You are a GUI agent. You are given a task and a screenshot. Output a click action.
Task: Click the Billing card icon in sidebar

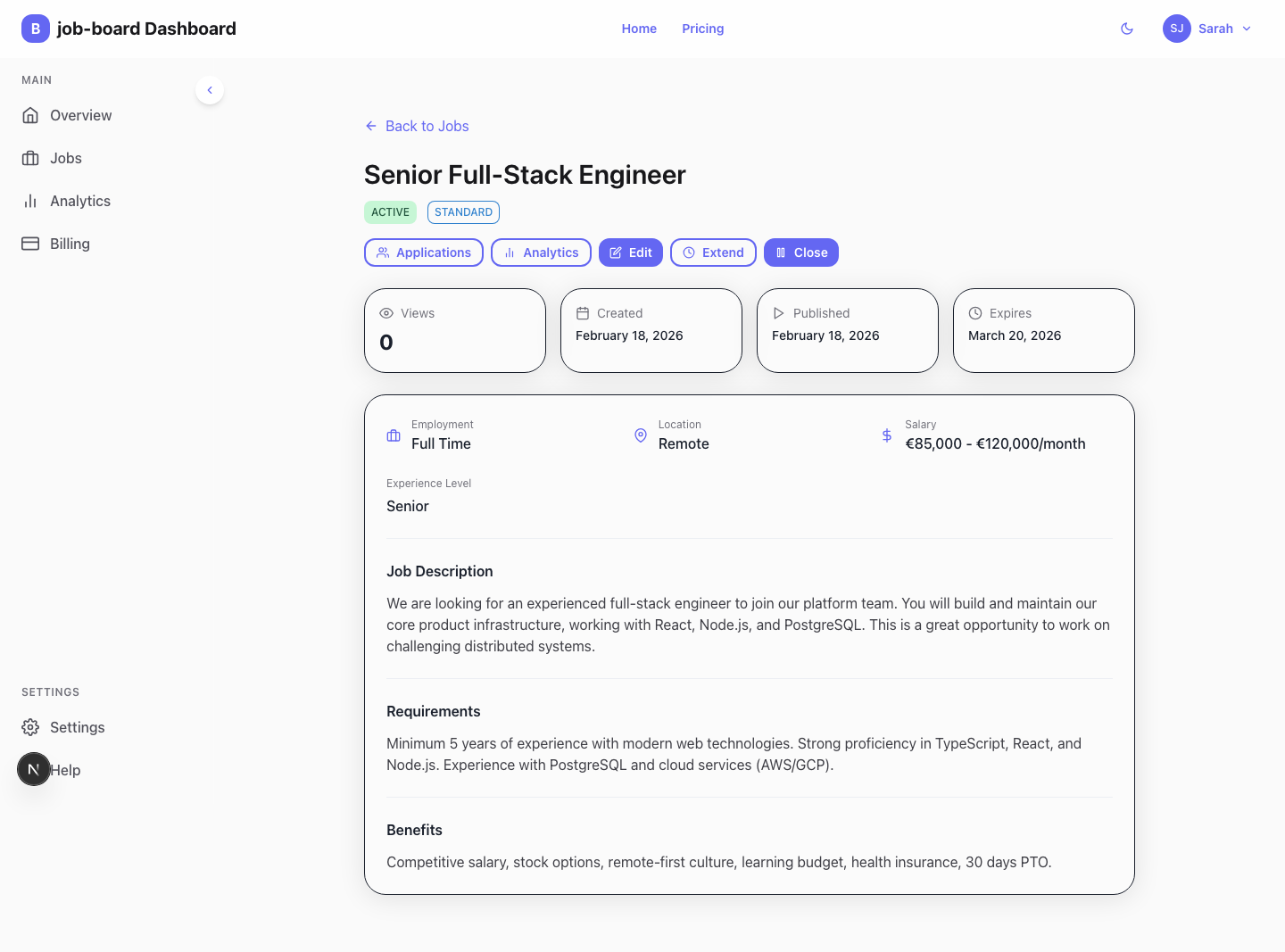point(31,243)
